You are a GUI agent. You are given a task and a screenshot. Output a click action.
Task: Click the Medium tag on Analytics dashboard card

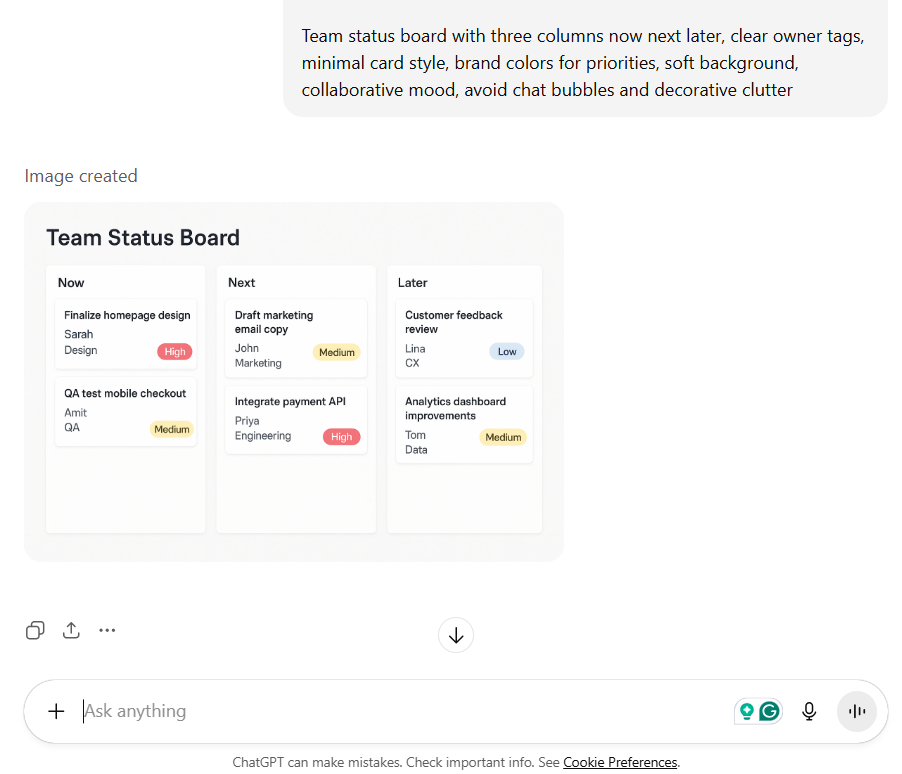pos(503,437)
